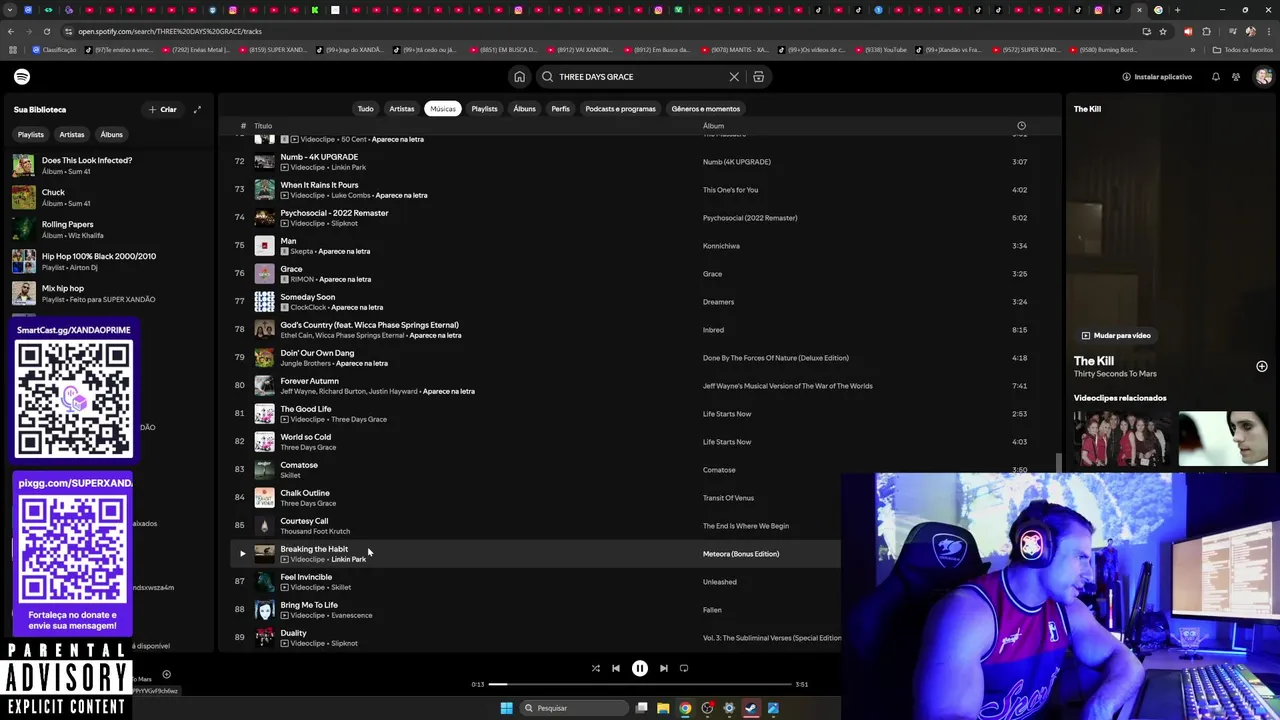
Task: Toggle the Álbuns library filter
Action: (111, 134)
